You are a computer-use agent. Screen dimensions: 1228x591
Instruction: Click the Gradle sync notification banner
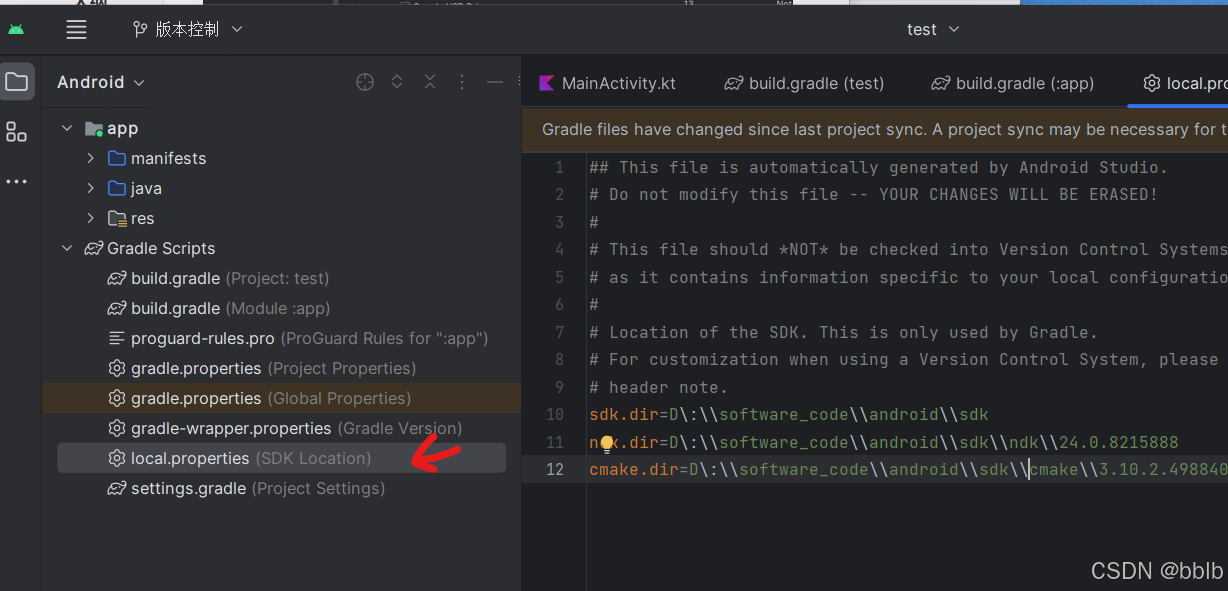[875, 129]
